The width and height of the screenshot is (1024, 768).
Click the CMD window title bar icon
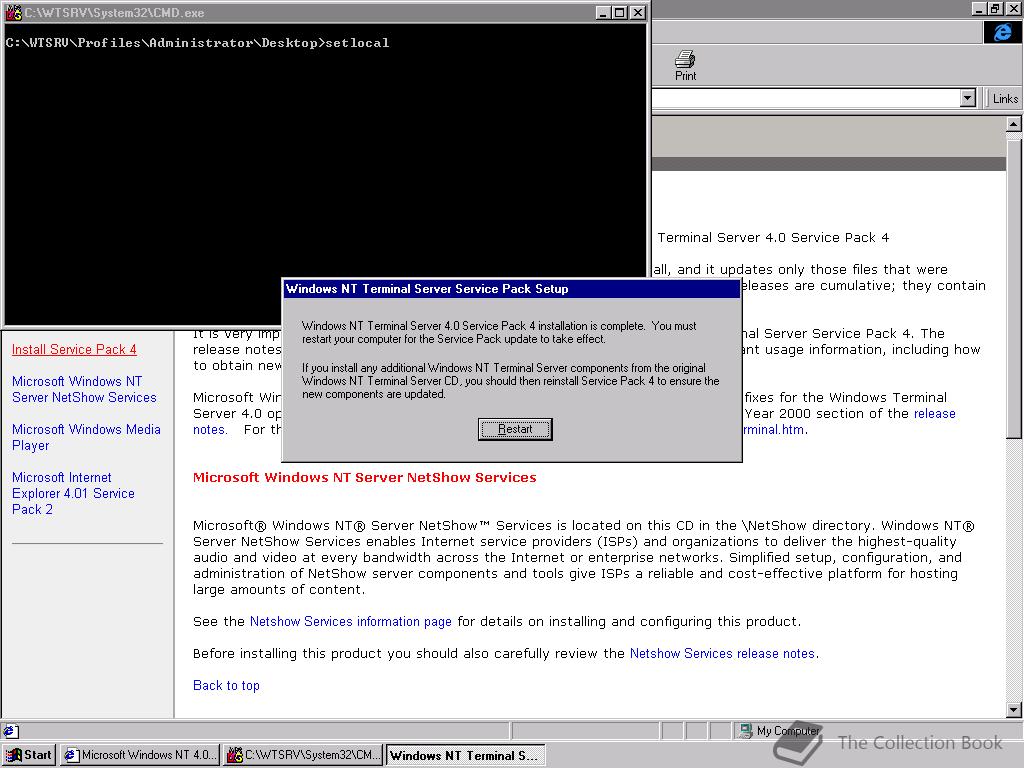tap(14, 12)
